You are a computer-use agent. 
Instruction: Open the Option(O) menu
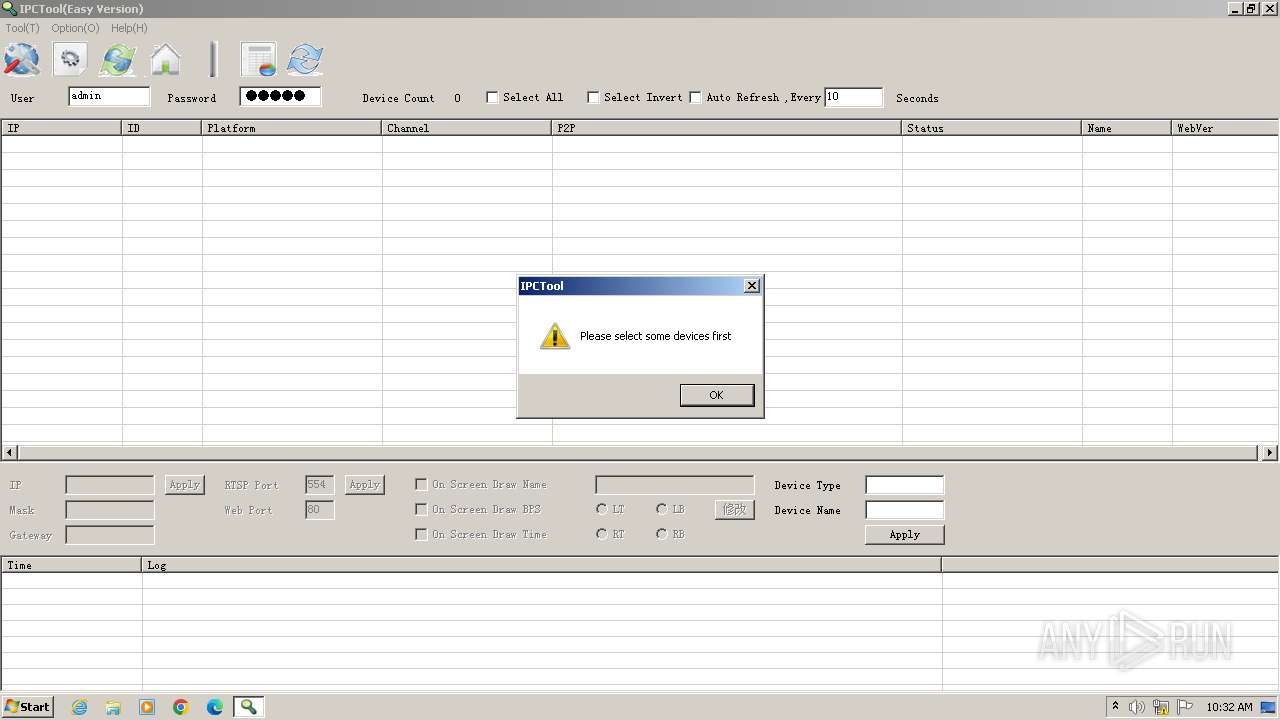75,28
